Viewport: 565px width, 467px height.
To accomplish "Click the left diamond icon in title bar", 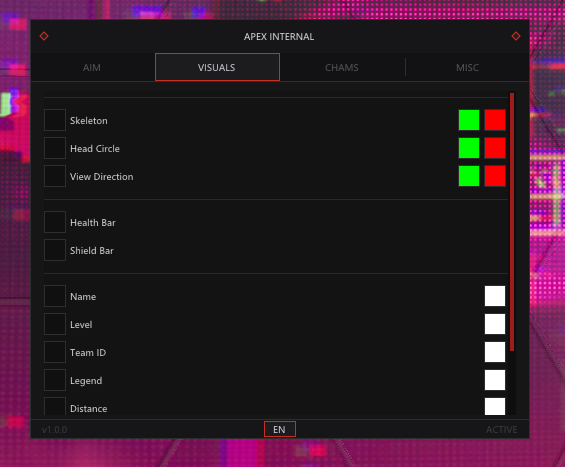I will pyautogui.click(x=44, y=36).
